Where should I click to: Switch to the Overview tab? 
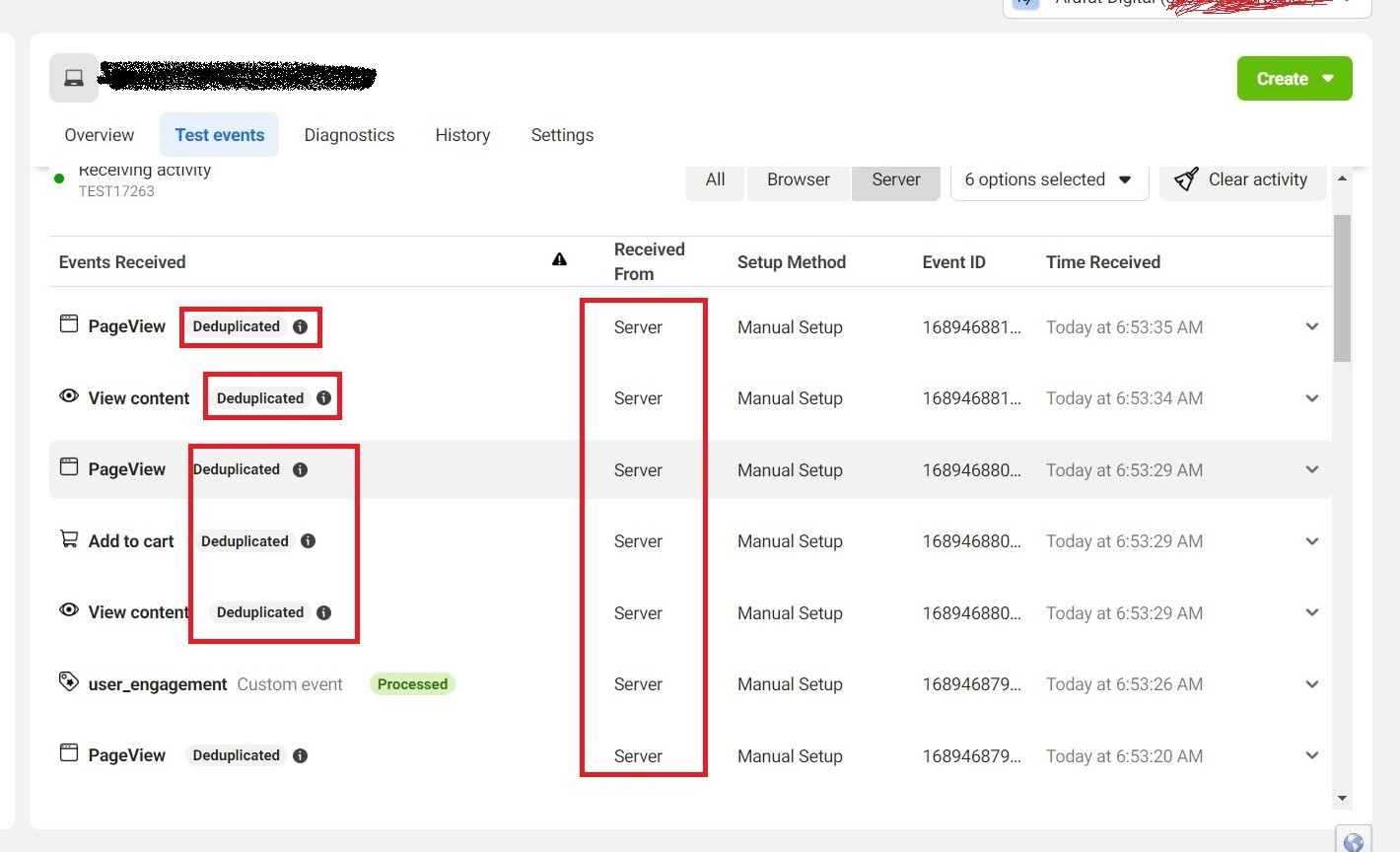pos(100,135)
